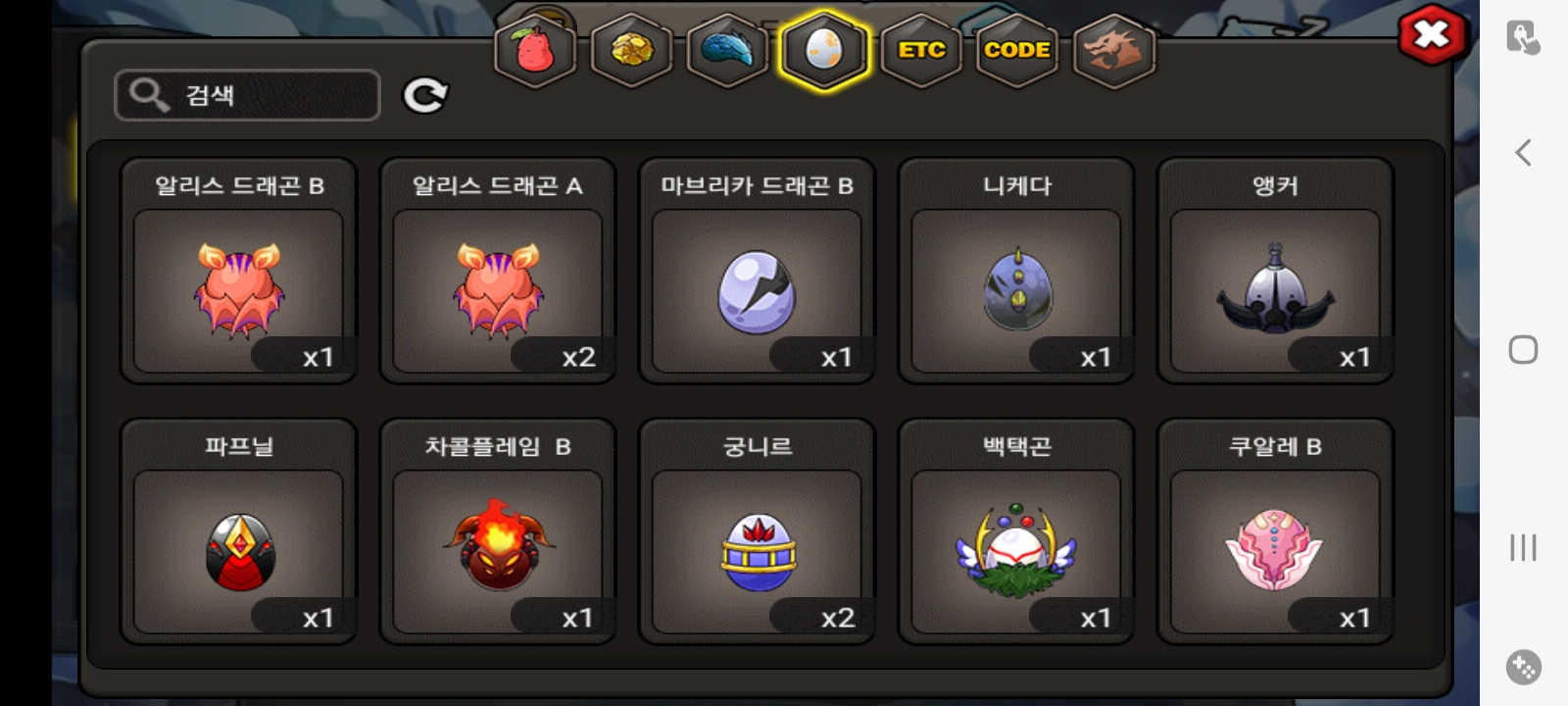This screenshot has width=1568, height=706.
Task: Select the 차콜플레임 B flaming egg
Action: (x=498, y=531)
